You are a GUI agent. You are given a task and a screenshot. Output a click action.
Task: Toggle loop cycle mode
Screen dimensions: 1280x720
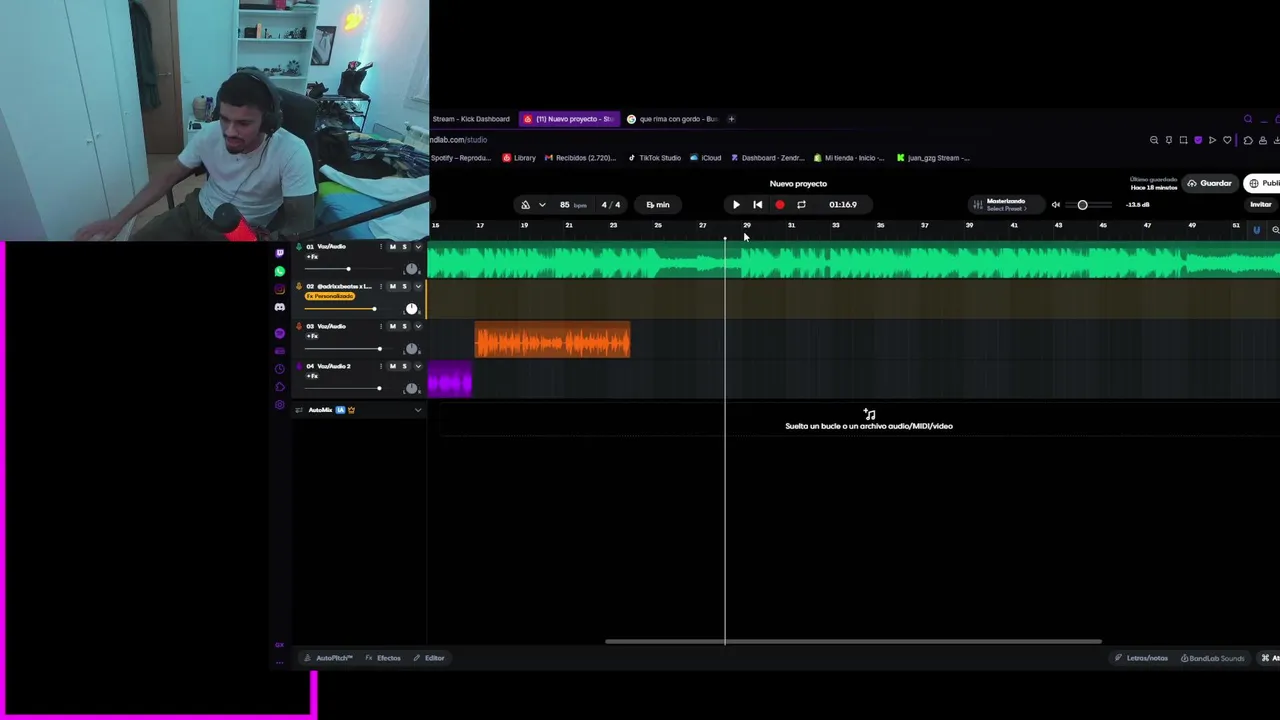[801, 205]
